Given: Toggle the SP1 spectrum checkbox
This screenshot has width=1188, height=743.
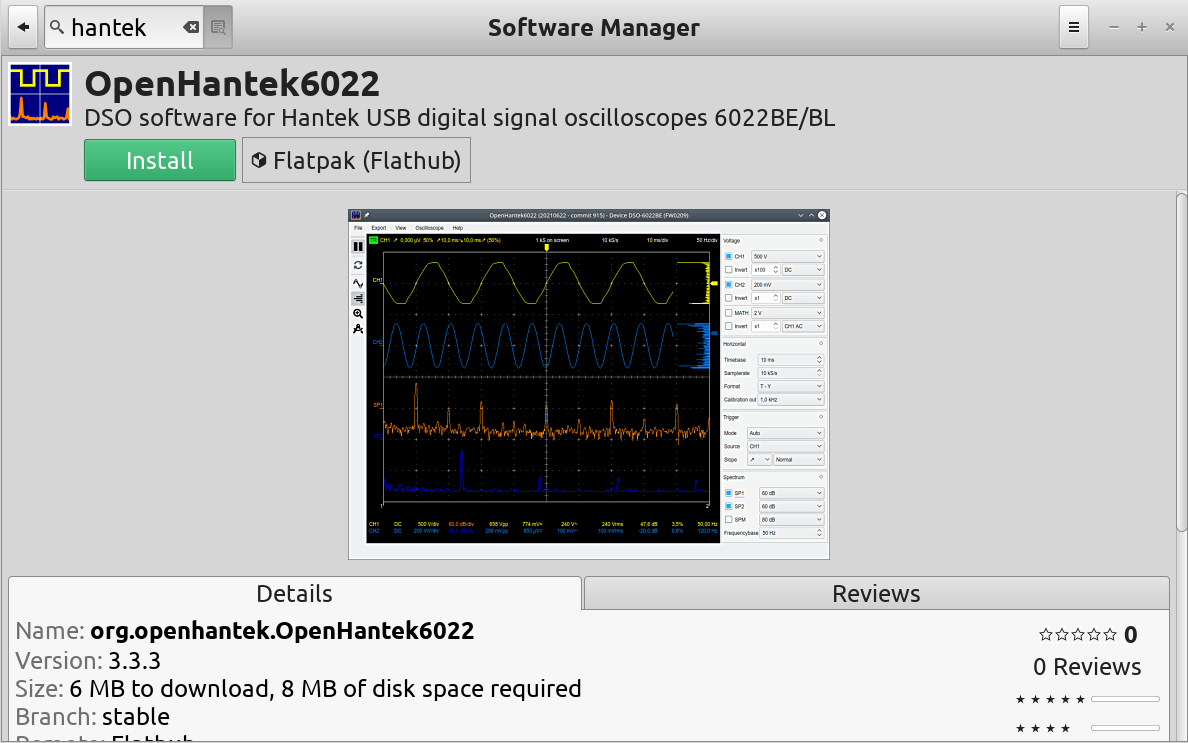Looking at the screenshot, I should (x=728, y=493).
